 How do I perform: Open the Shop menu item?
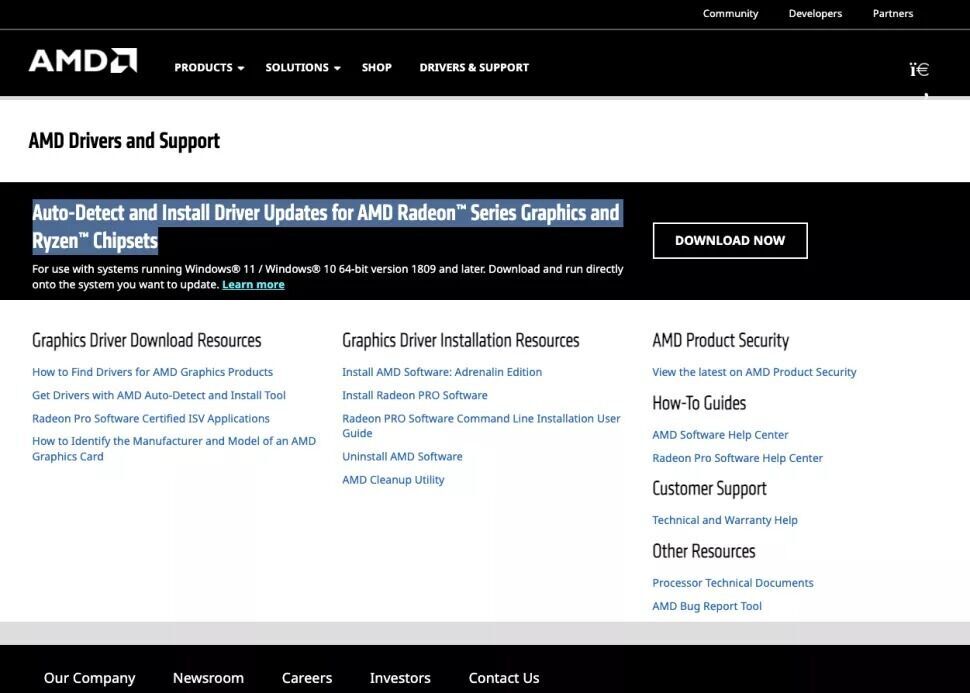376,68
